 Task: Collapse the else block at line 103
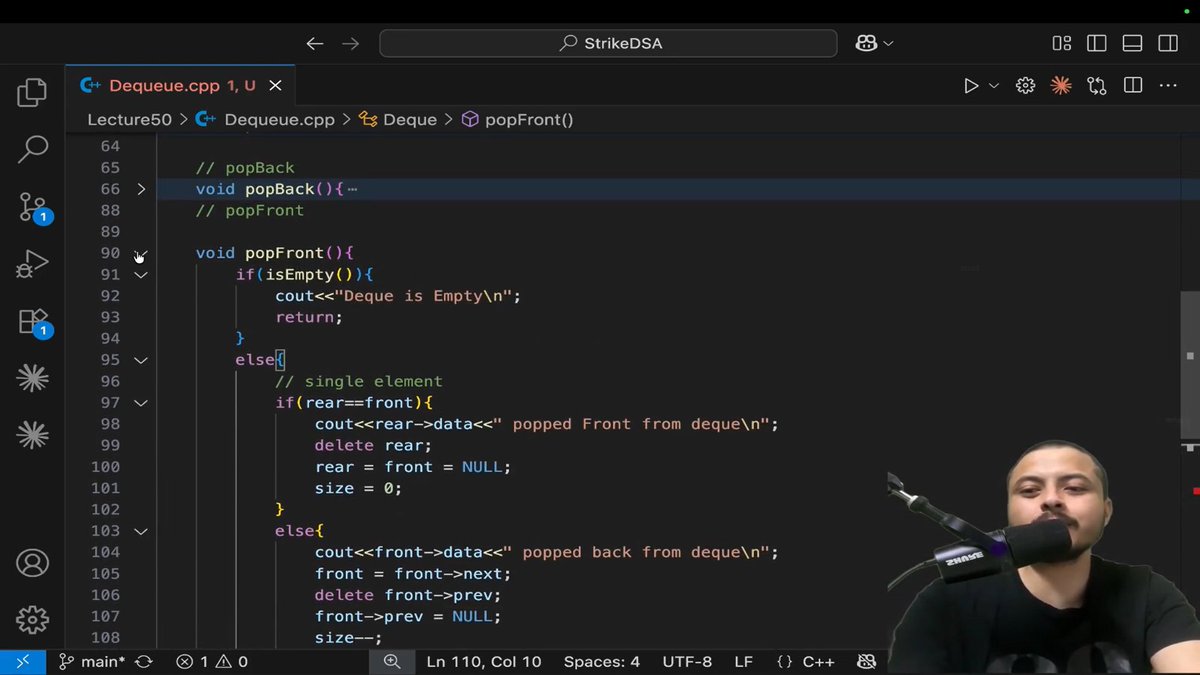coord(141,531)
